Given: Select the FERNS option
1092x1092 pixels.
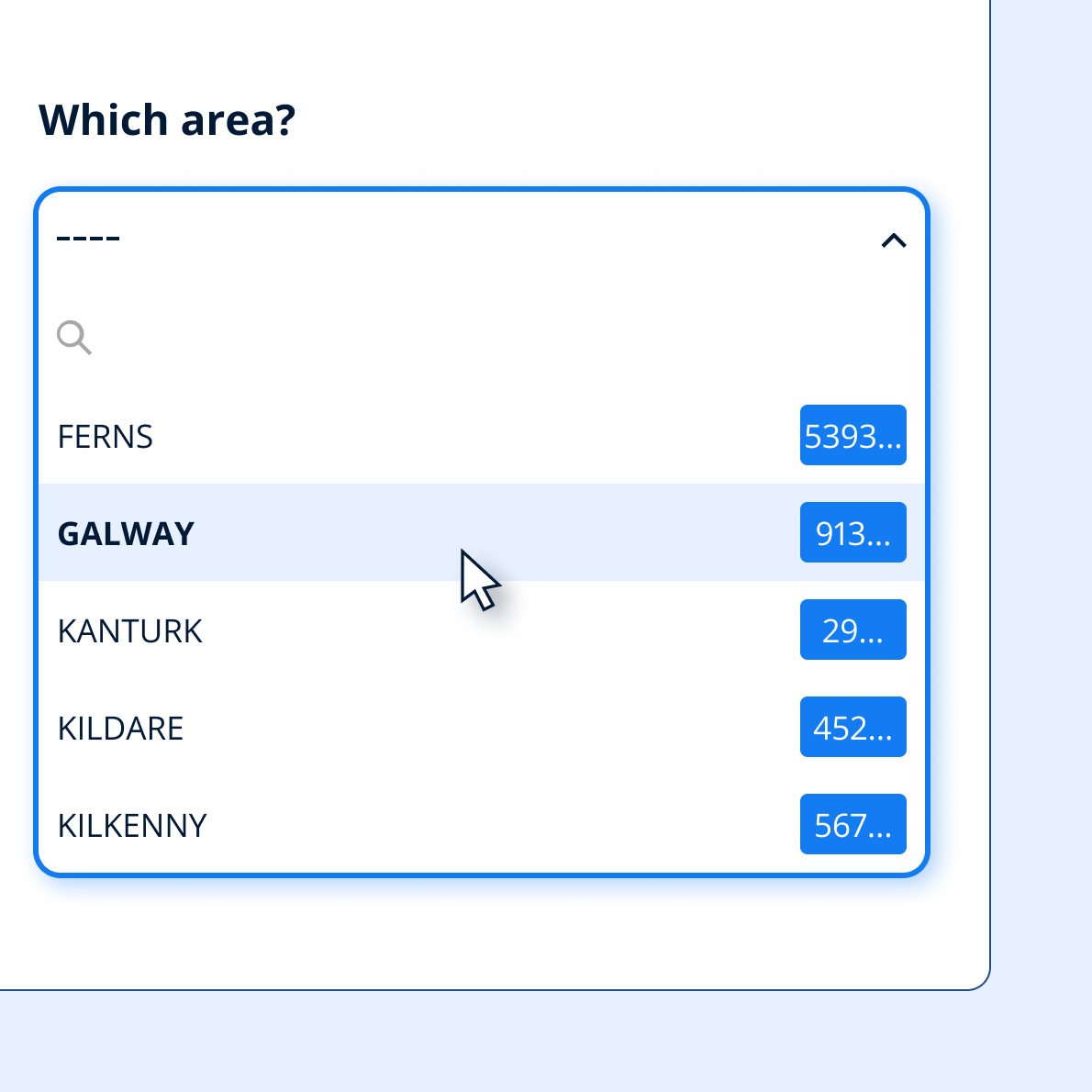Looking at the screenshot, I should 106,436.
